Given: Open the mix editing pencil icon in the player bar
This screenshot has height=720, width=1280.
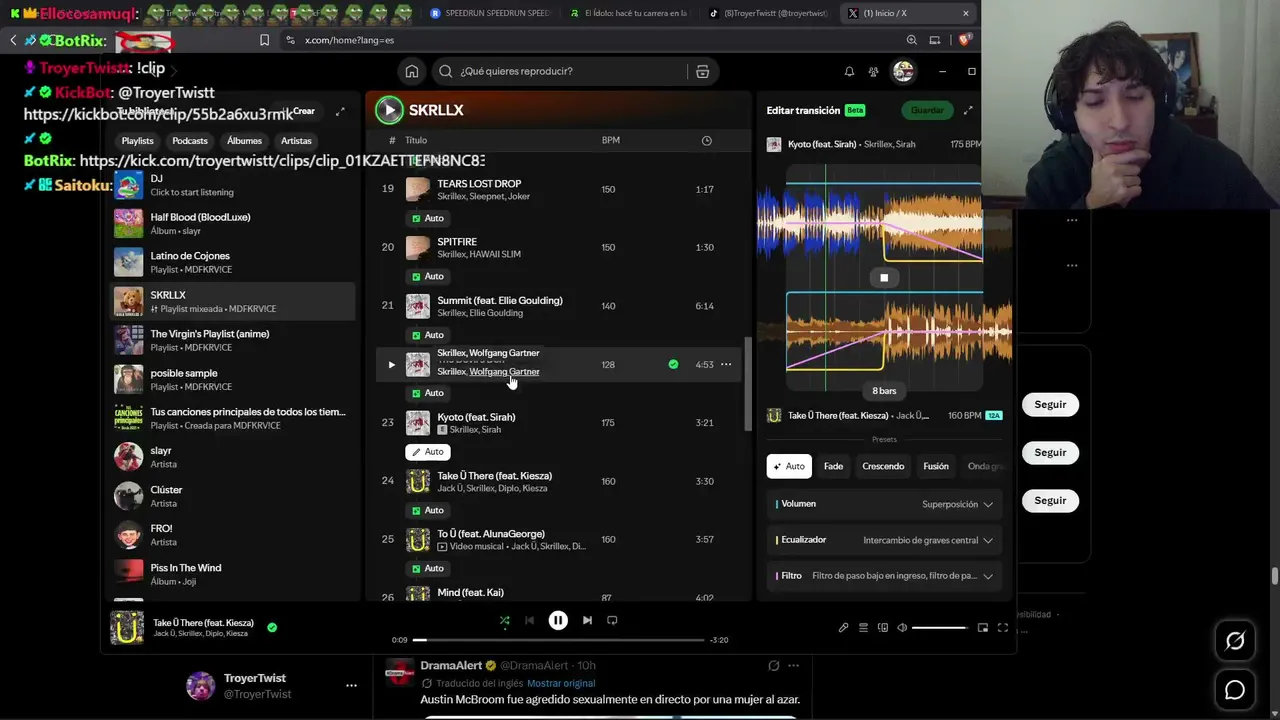Looking at the screenshot, I should tap(843, 628).
